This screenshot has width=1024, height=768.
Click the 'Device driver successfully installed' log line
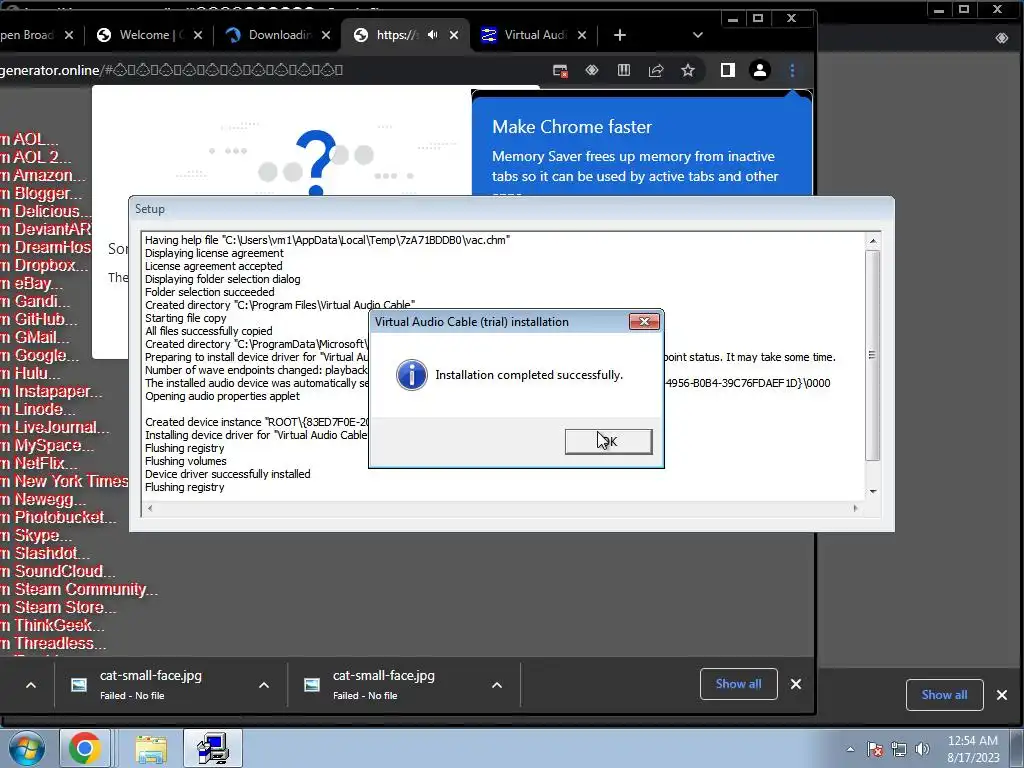click(227, 474)
